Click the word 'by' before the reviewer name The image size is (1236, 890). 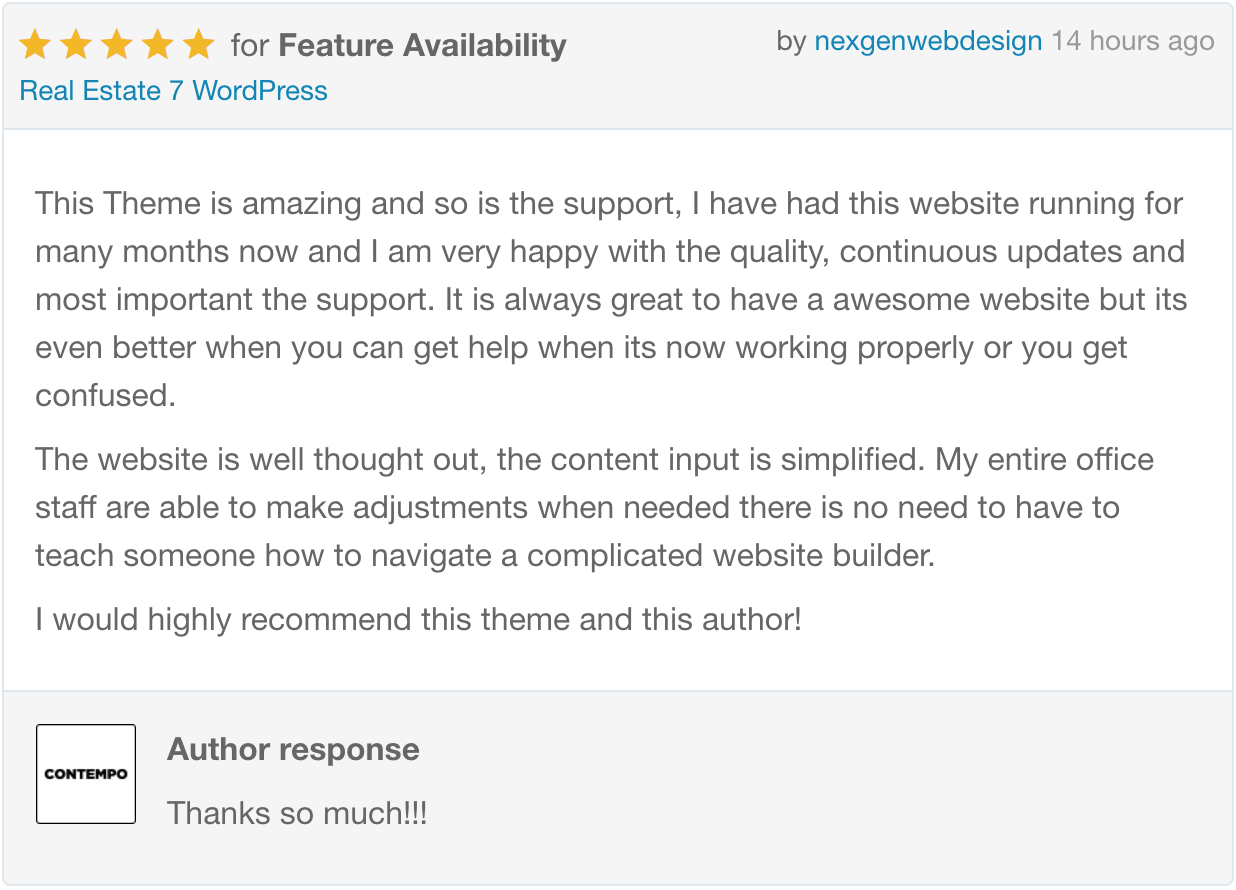point(791,42)
